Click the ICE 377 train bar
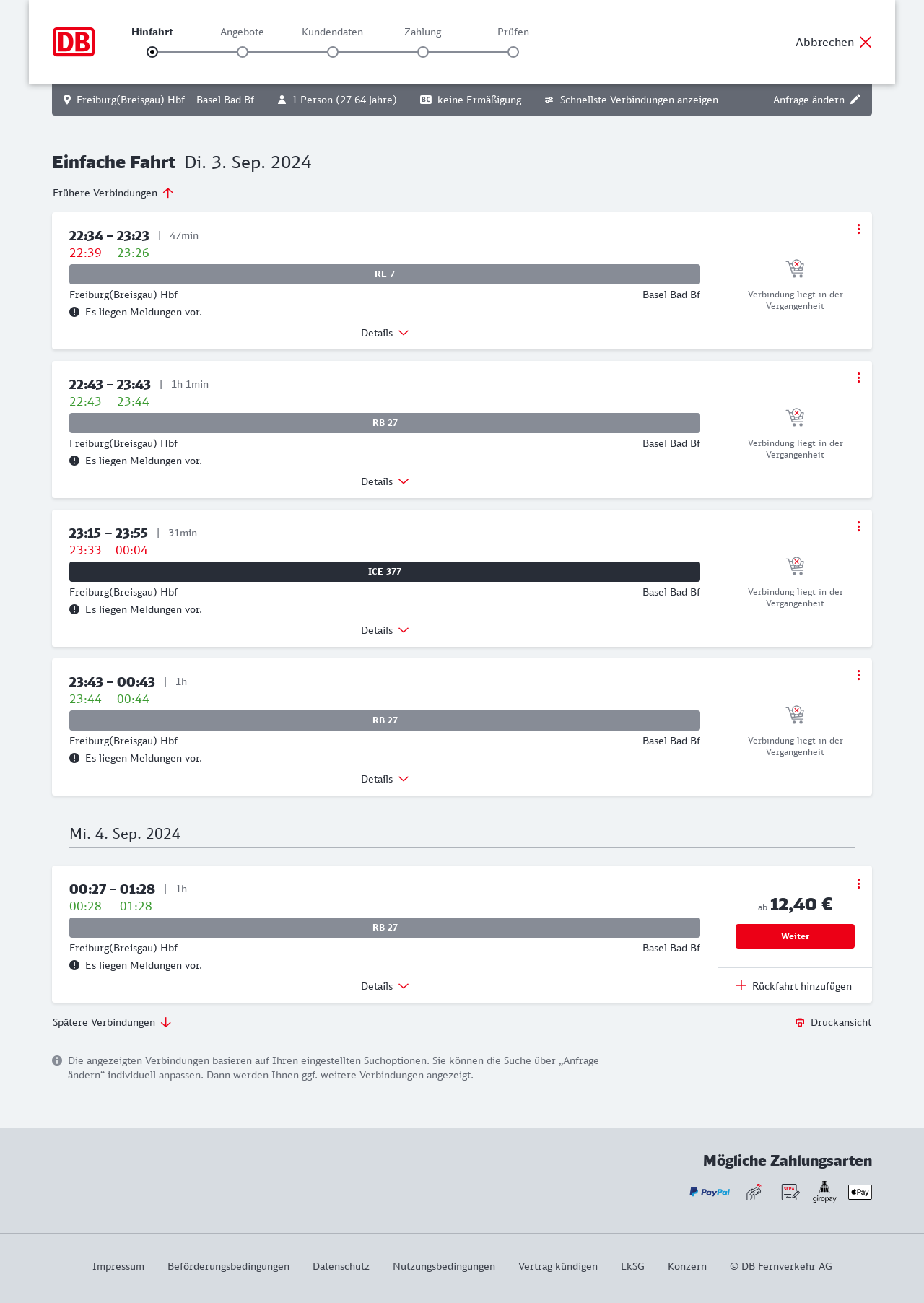The width and height of the screenshot is (924, 1303). click(x=385, y=572)
